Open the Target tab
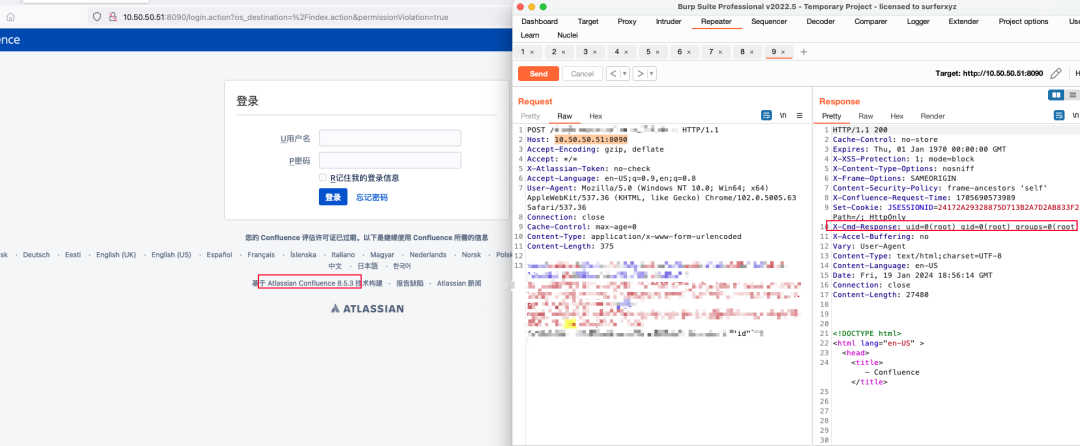The height and width of the screenshot is (446, 1080). pos(588,21)
